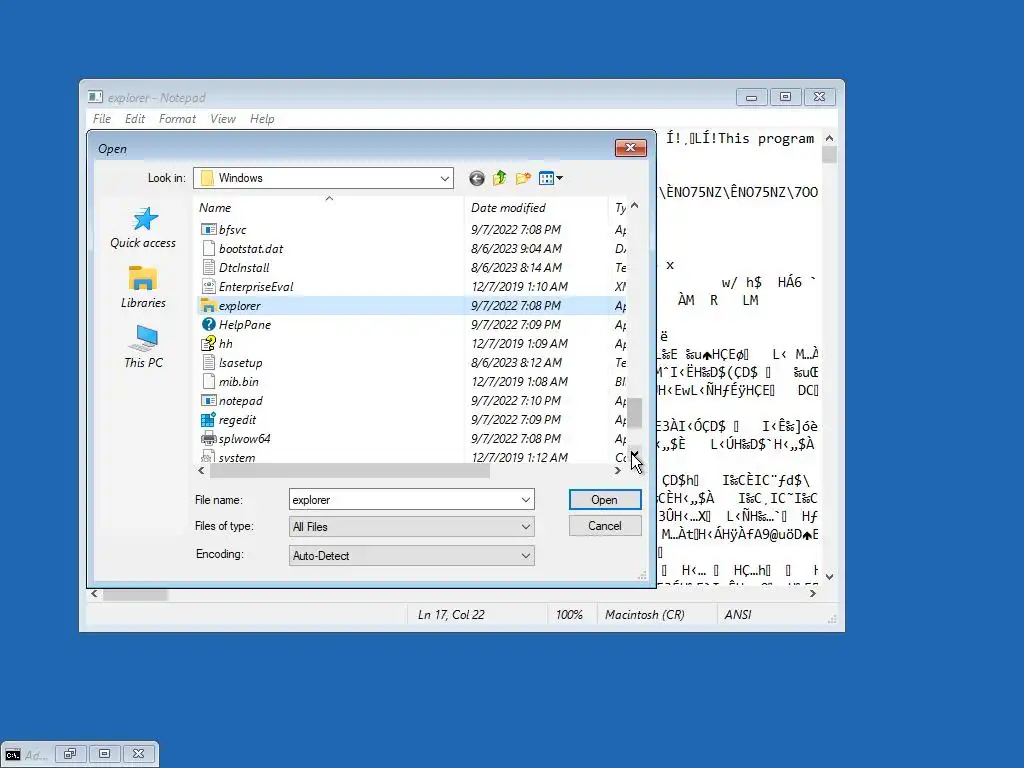Click file list scroll up arrow
1024x768 pixels.
pyautogui.click(x=634, y=206)
